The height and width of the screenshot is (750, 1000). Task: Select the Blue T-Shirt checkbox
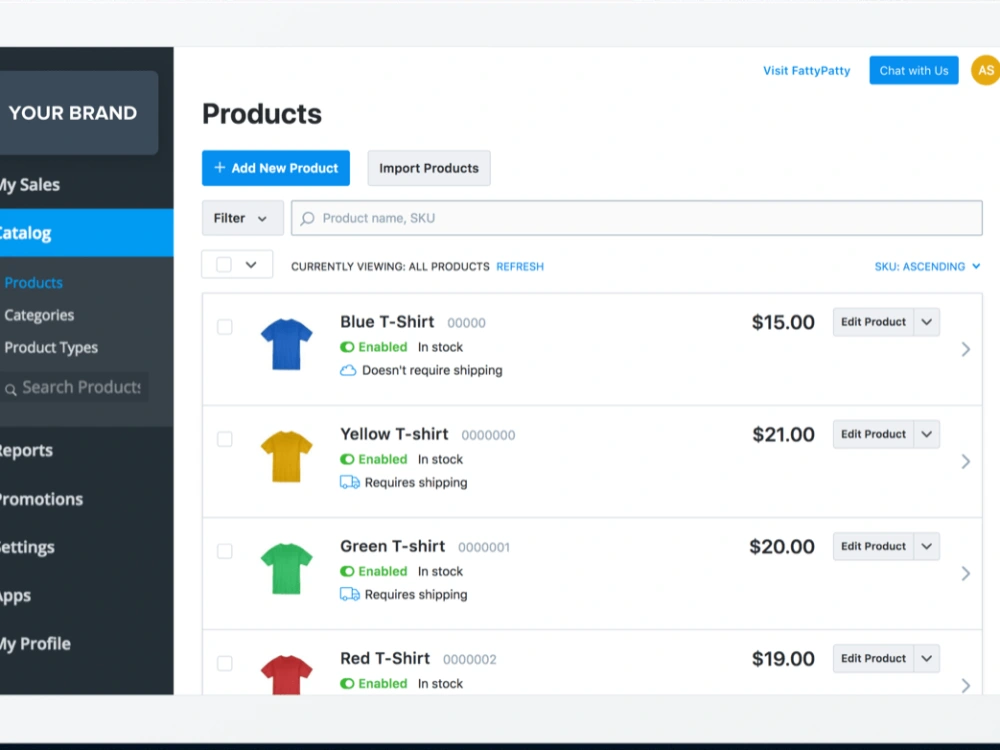point(224,327)
